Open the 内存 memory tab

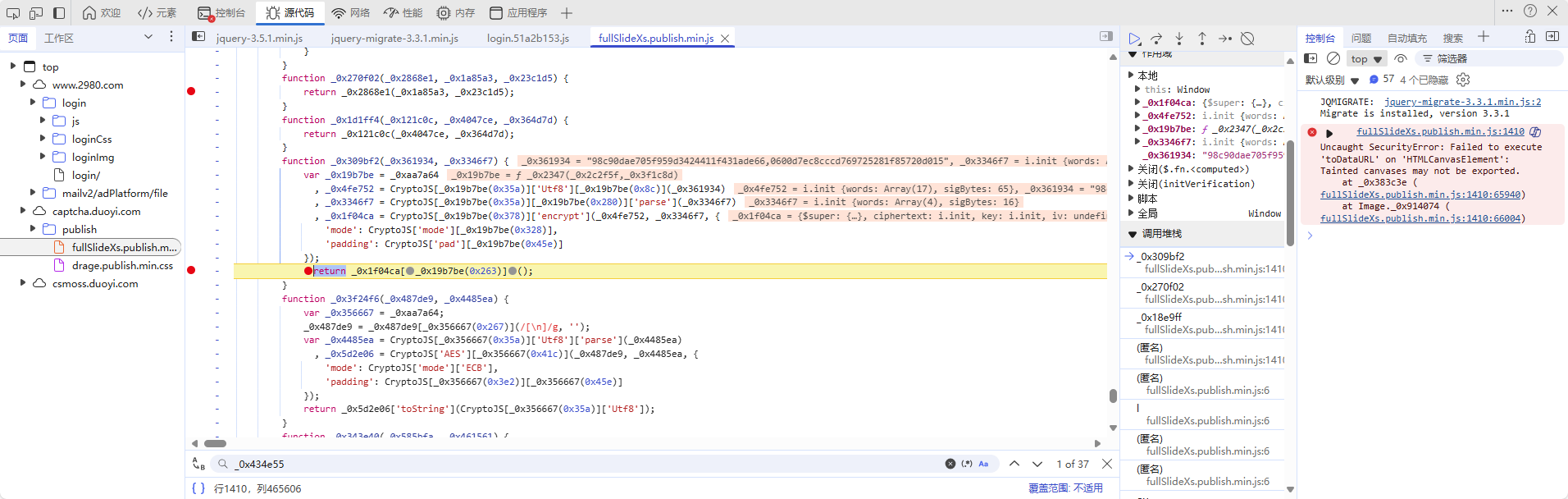(x=456, y=13)
